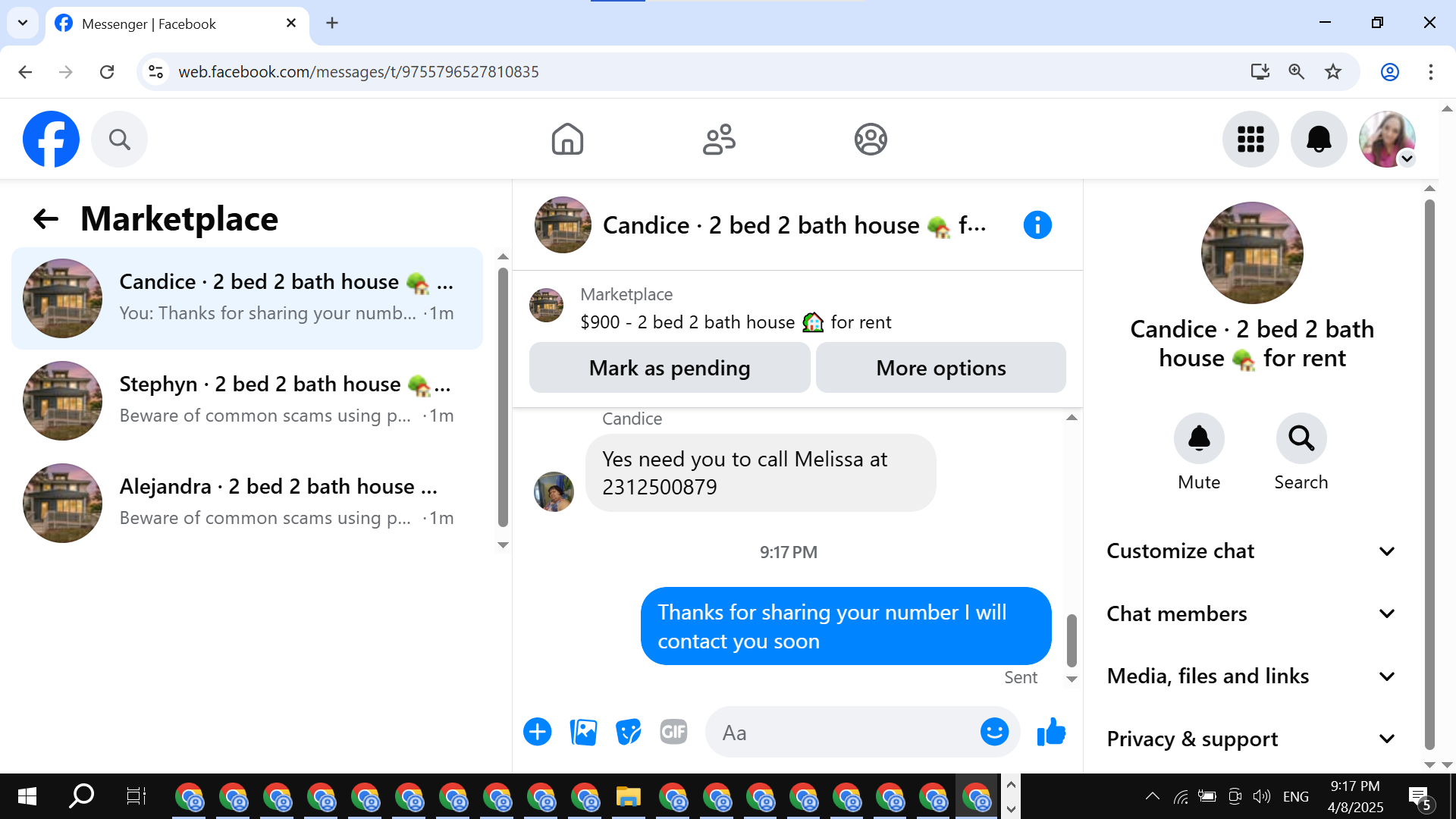Click the More options button
This screenshot has width=1456, height=819.
[941, 368]
